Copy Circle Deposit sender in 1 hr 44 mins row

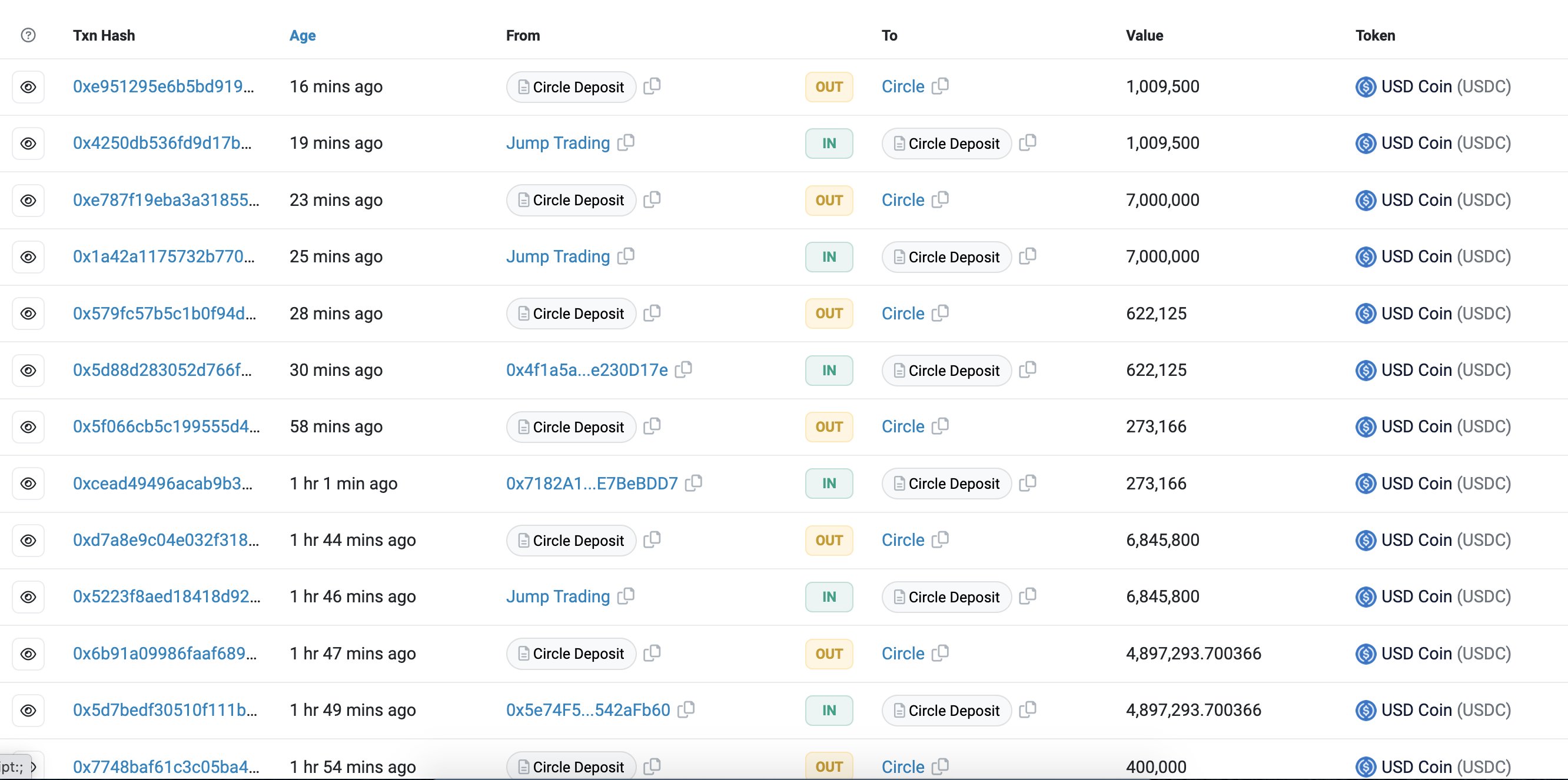click(x=652, y=539)
